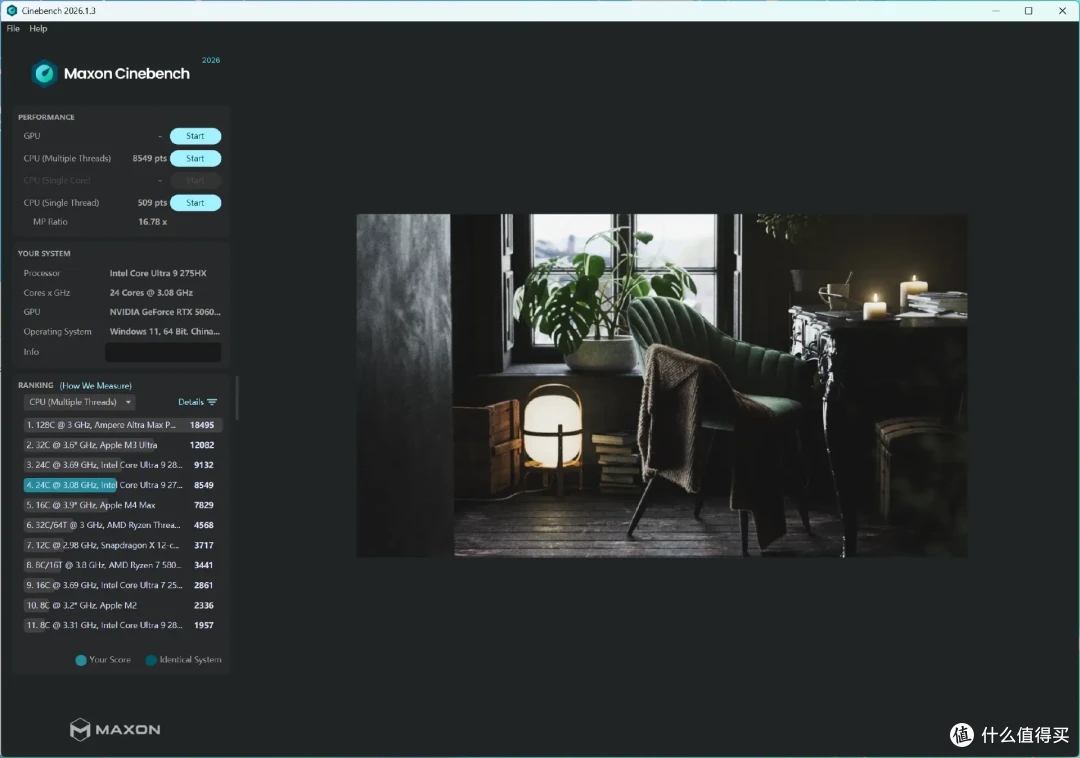The height and width of the screenshot is (758, 1080).
Task: Click the 8549 pts multi-thread score
Action: [x=149, y=158]
